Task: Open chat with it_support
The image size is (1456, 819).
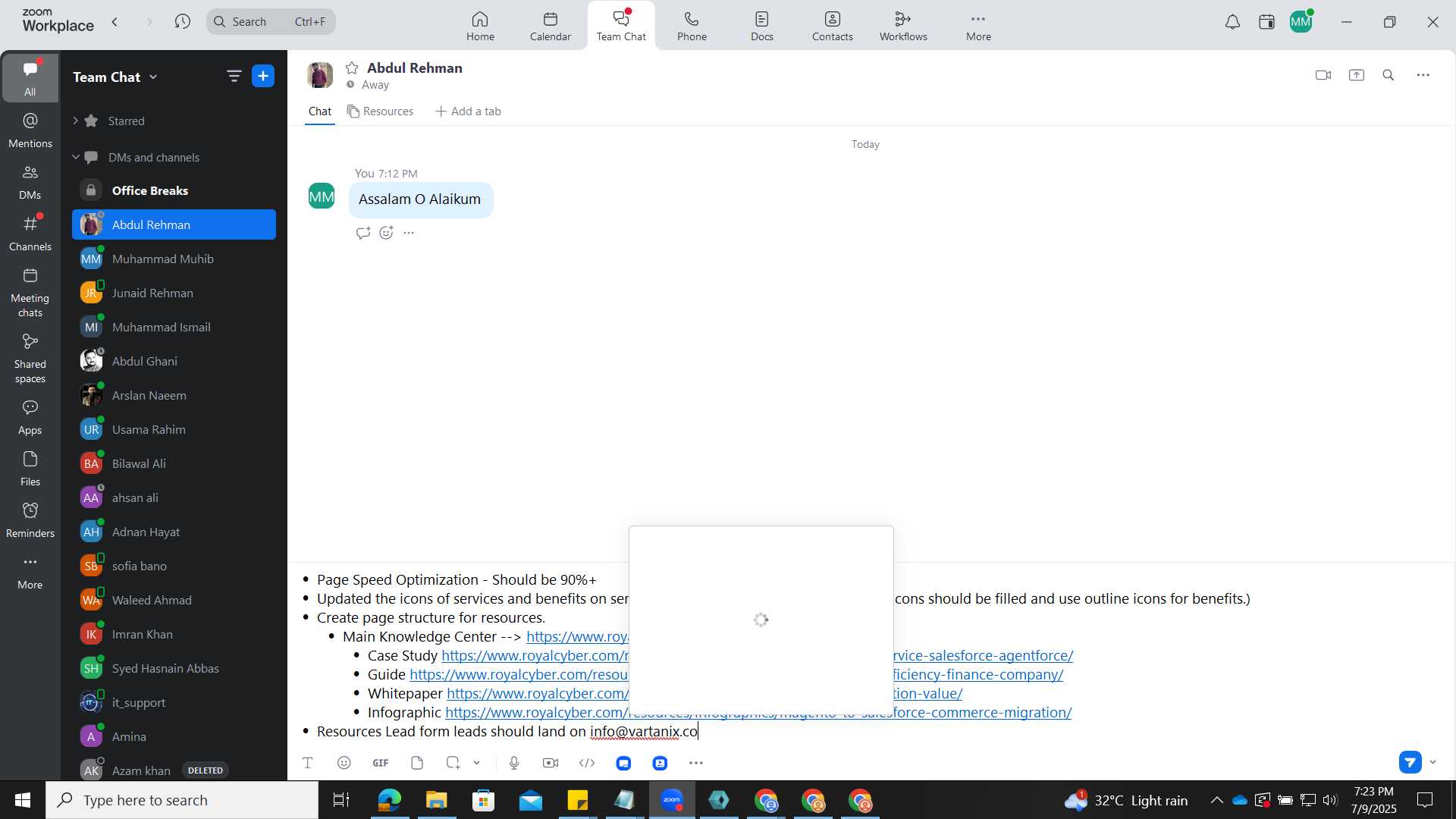Action: tap(174, 702)
